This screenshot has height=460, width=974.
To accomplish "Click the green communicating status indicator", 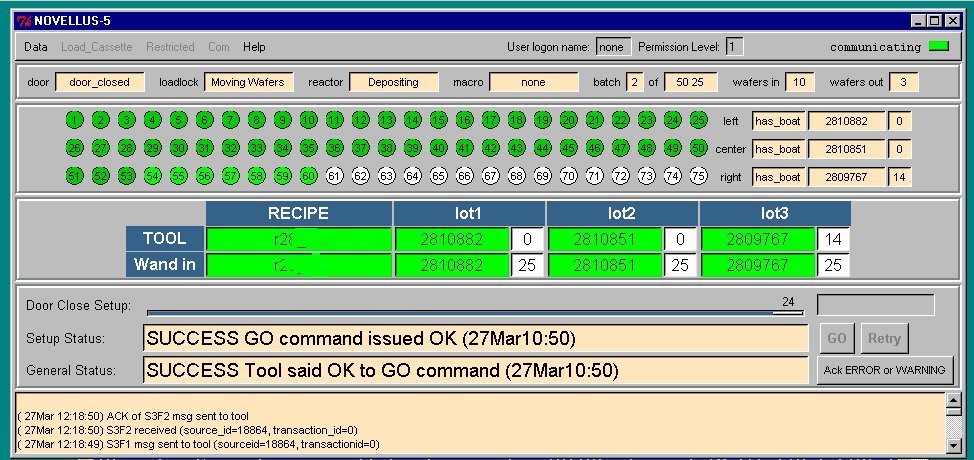I will tap(939, 46).
